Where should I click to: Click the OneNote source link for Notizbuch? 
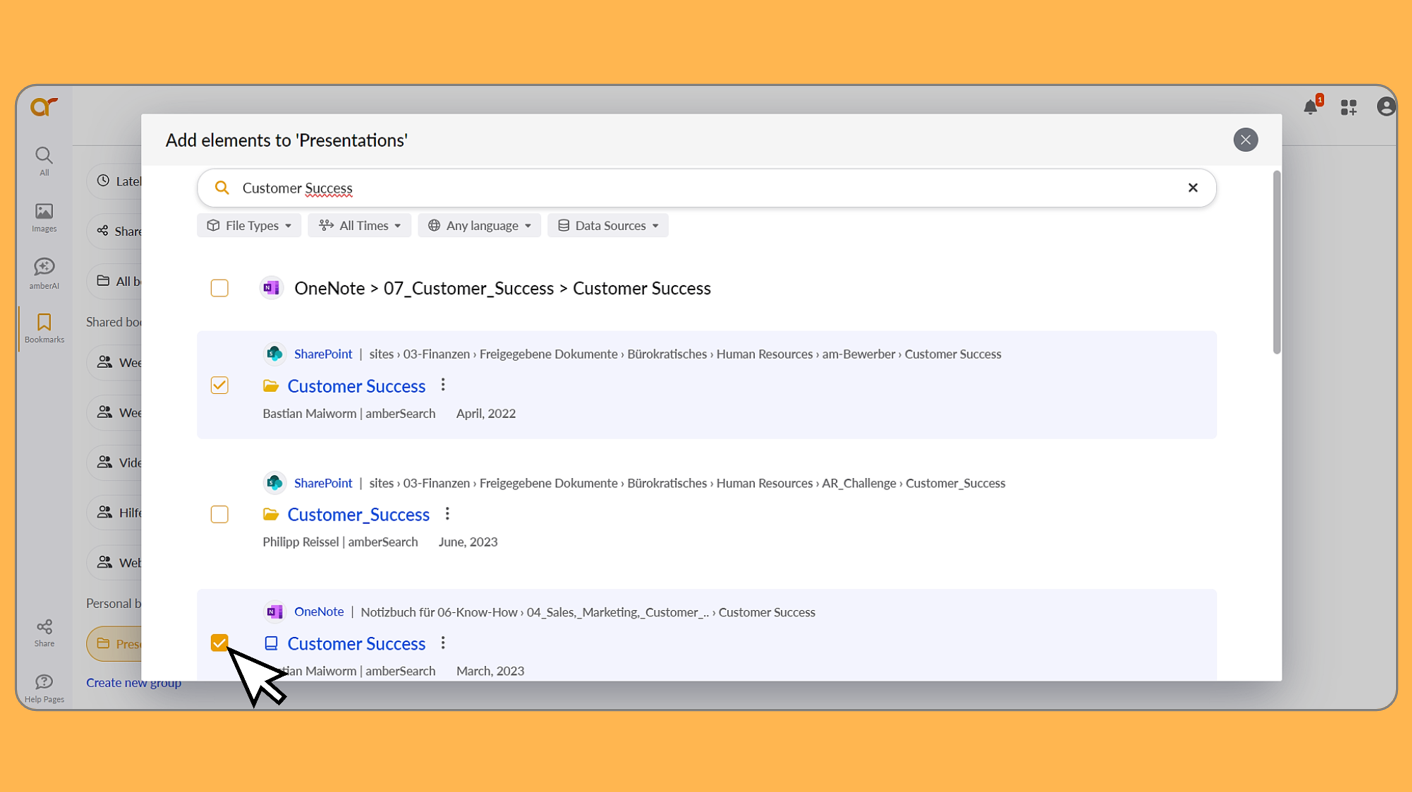tap(319, 612)
